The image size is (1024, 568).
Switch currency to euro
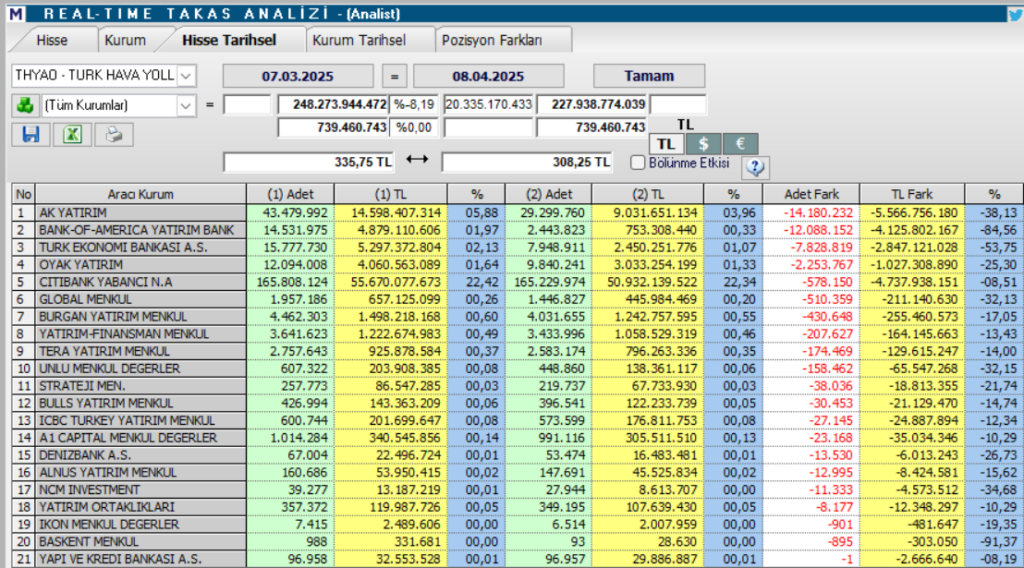point(739,143)
